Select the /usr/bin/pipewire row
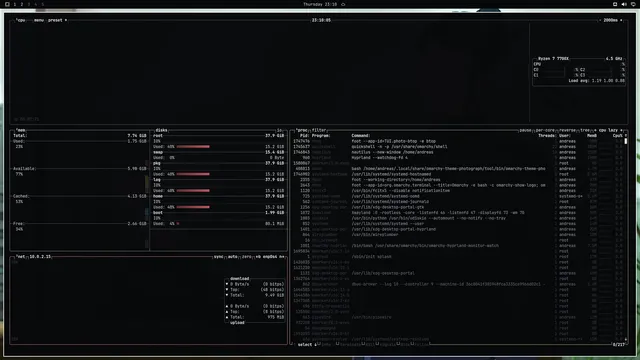 (x=459, y=317)
